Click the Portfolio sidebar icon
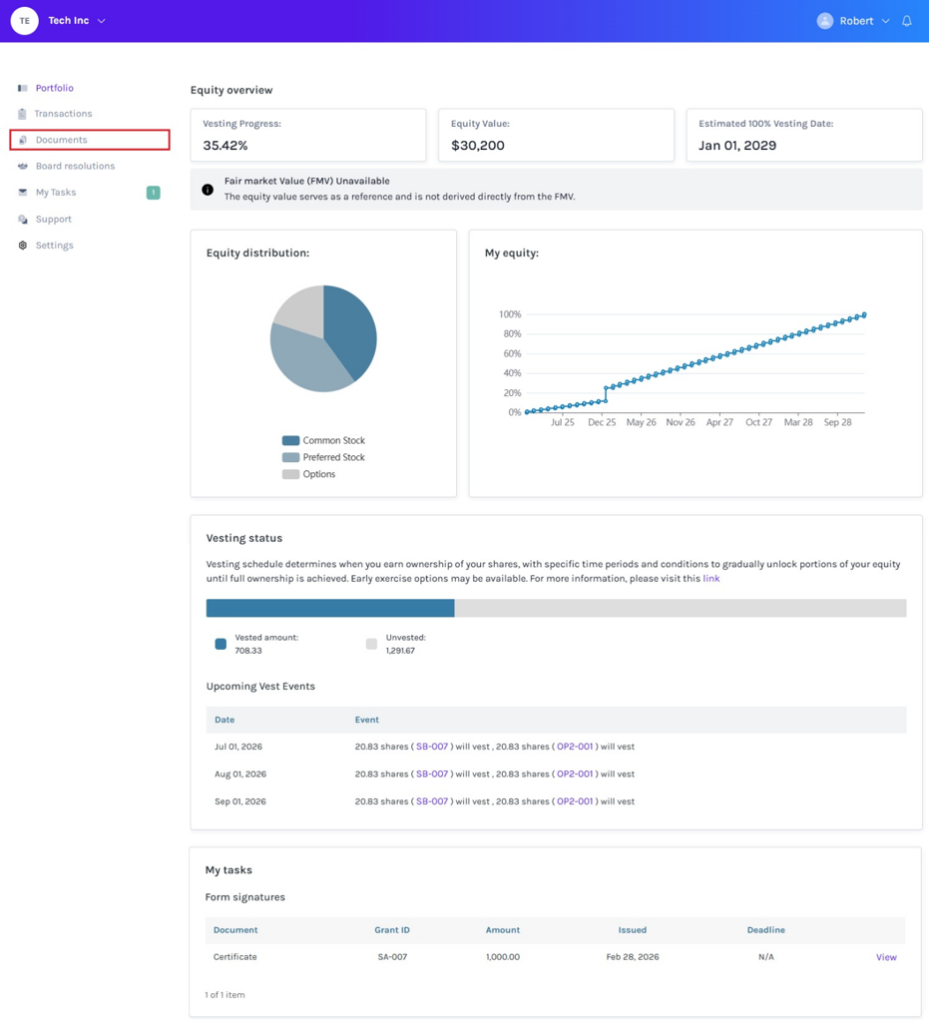The image size is (929, 1024). pos(23,88)
